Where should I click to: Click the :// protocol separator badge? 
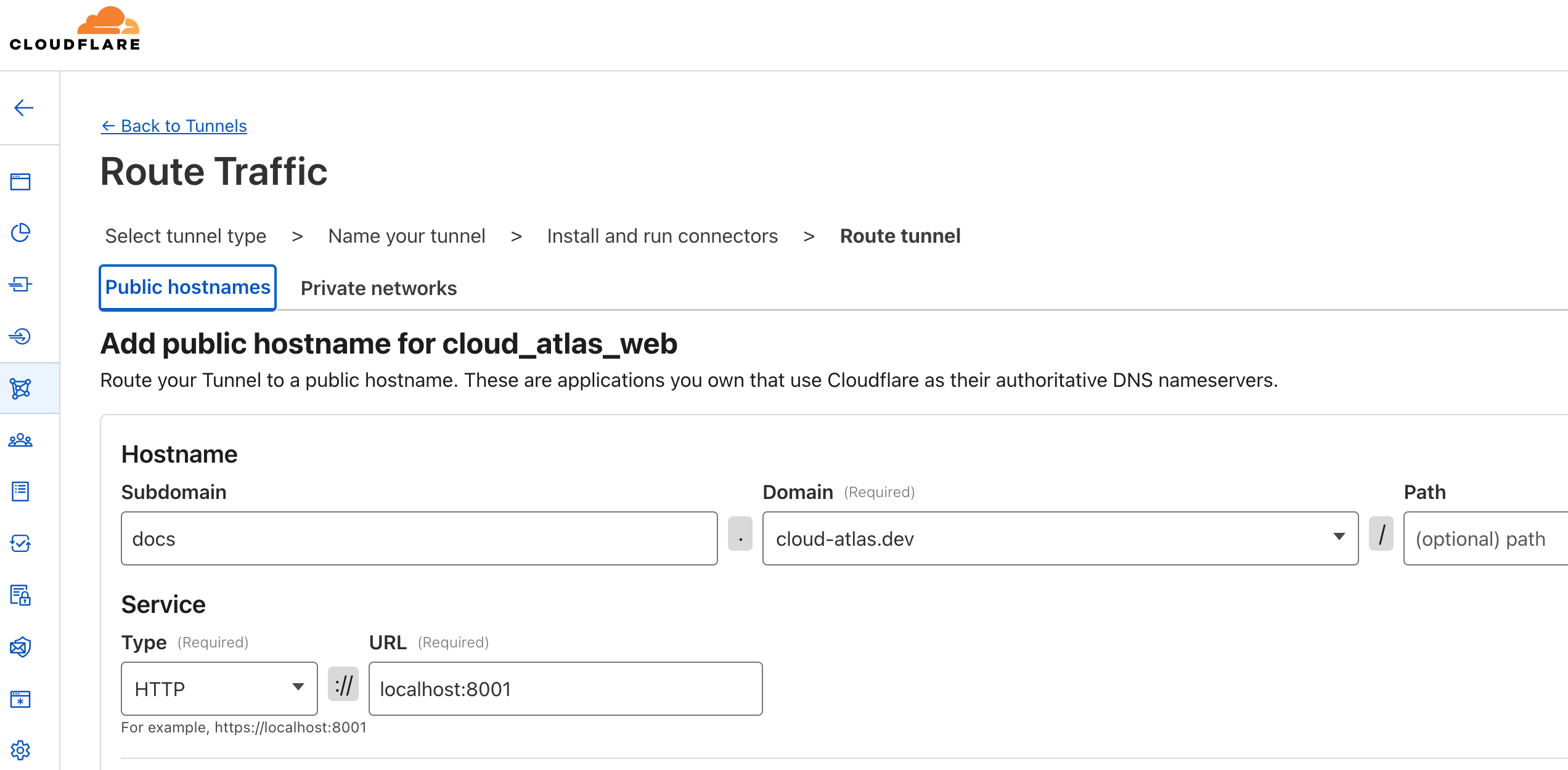[x=343, y=684]
